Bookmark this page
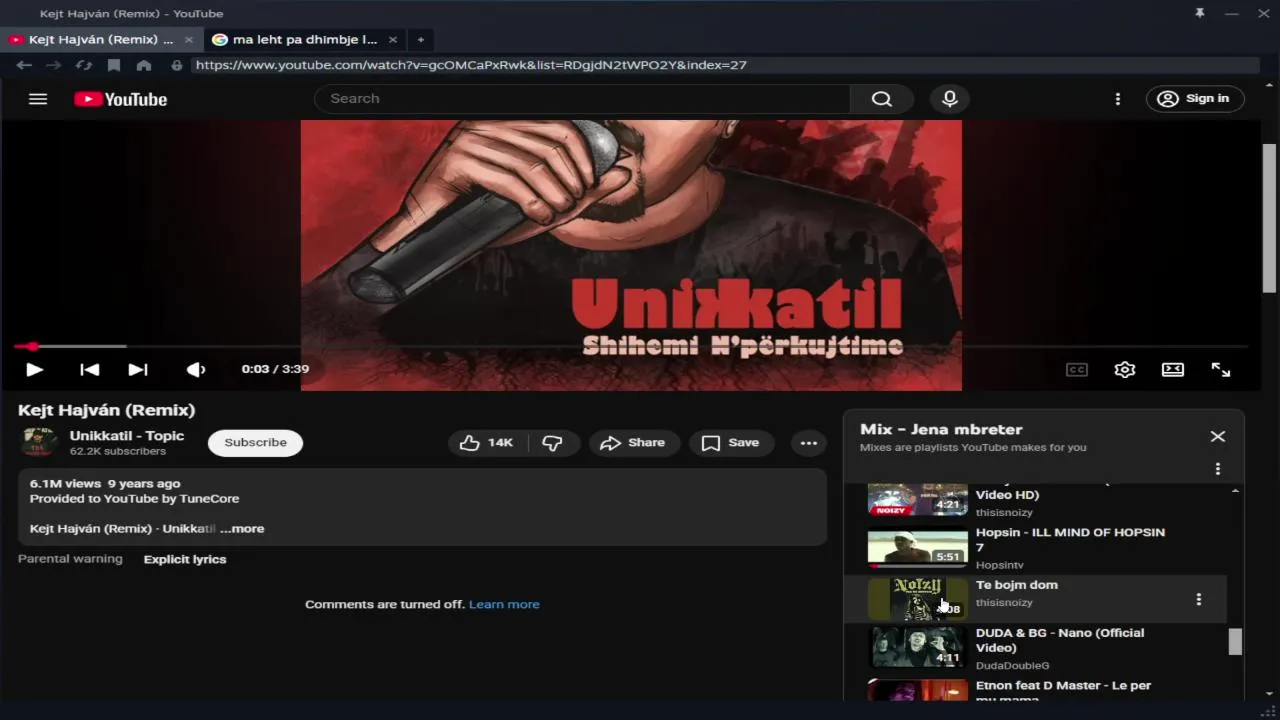This screenshot has height=720, width=1280. pos(114,65)
